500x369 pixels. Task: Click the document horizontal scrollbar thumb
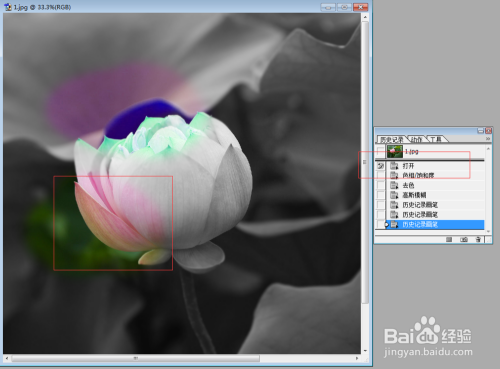[x=136, y=358]
